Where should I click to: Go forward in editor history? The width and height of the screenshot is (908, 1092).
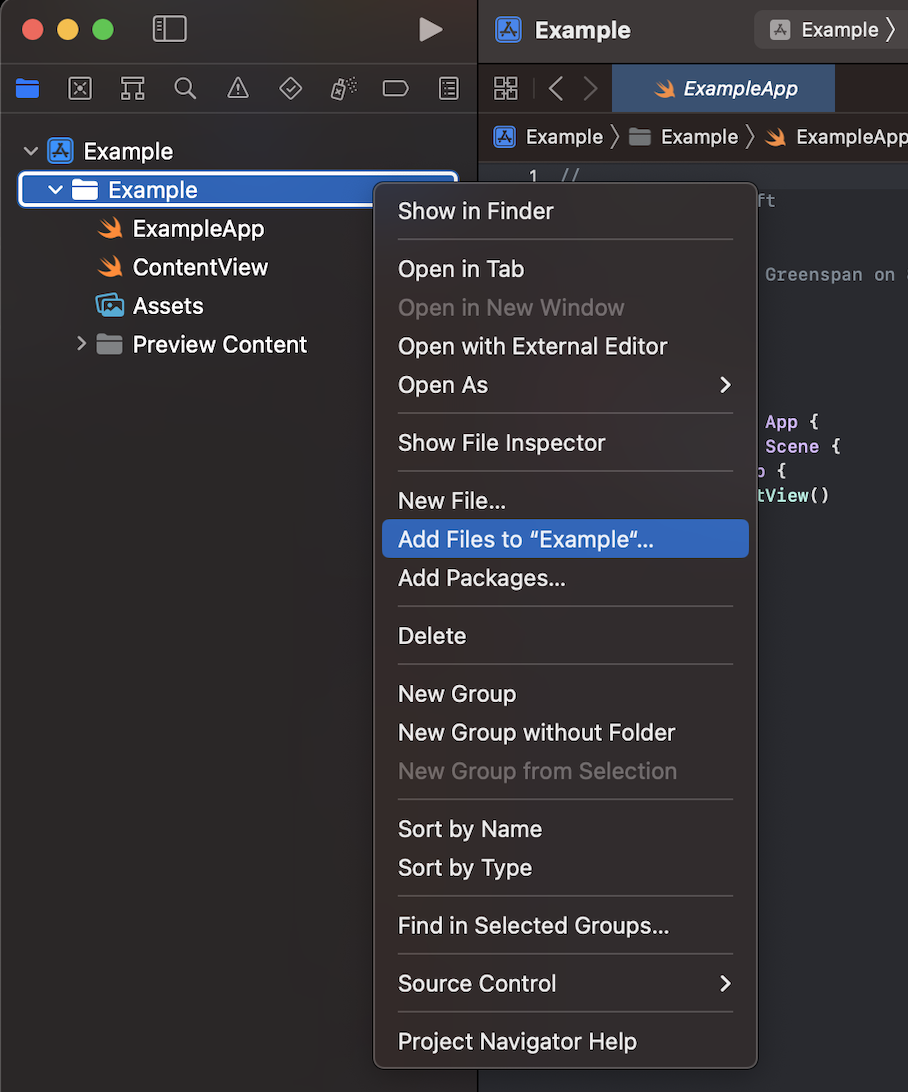point(590,88)
